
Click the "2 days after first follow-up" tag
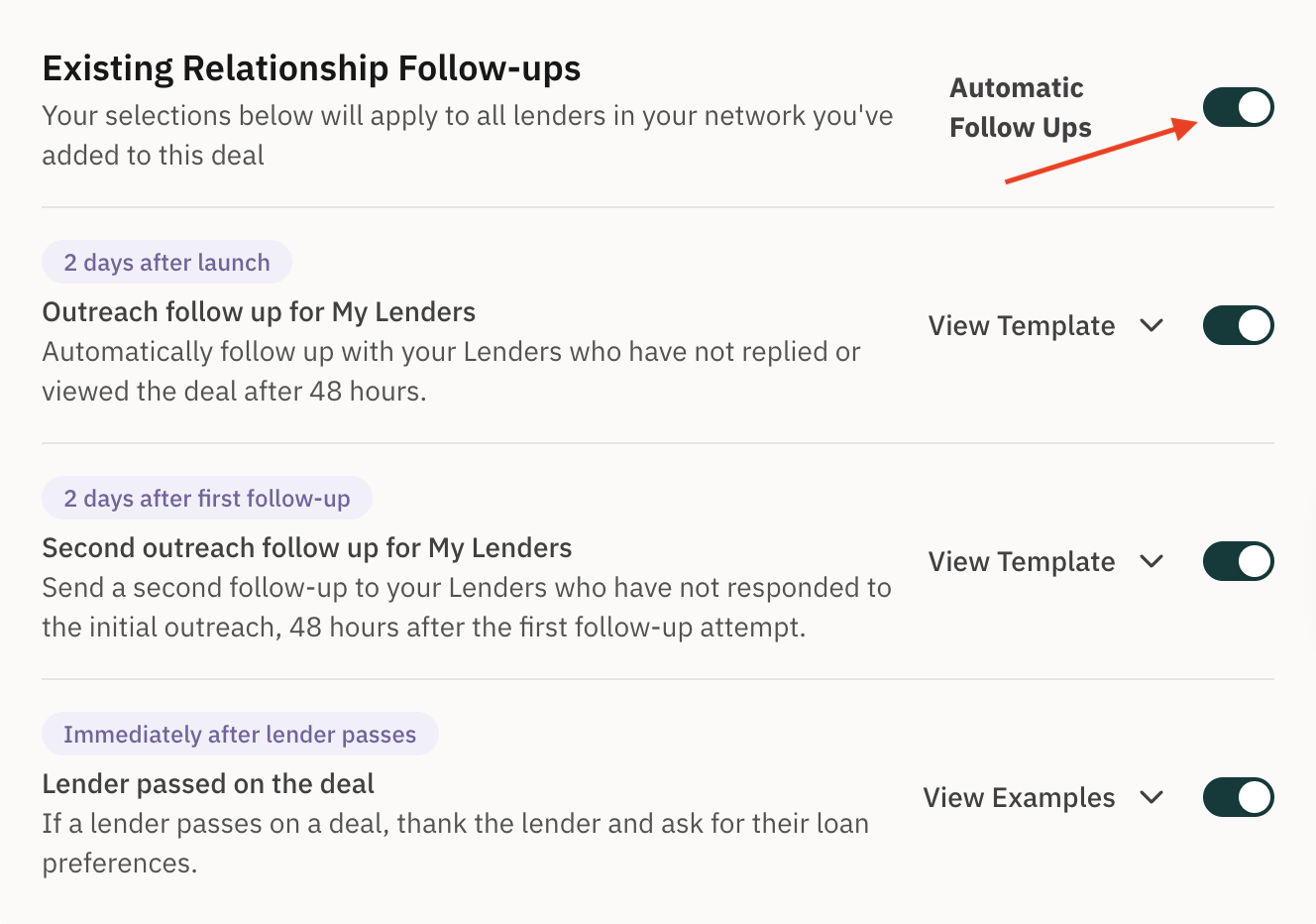coord(207,499)
